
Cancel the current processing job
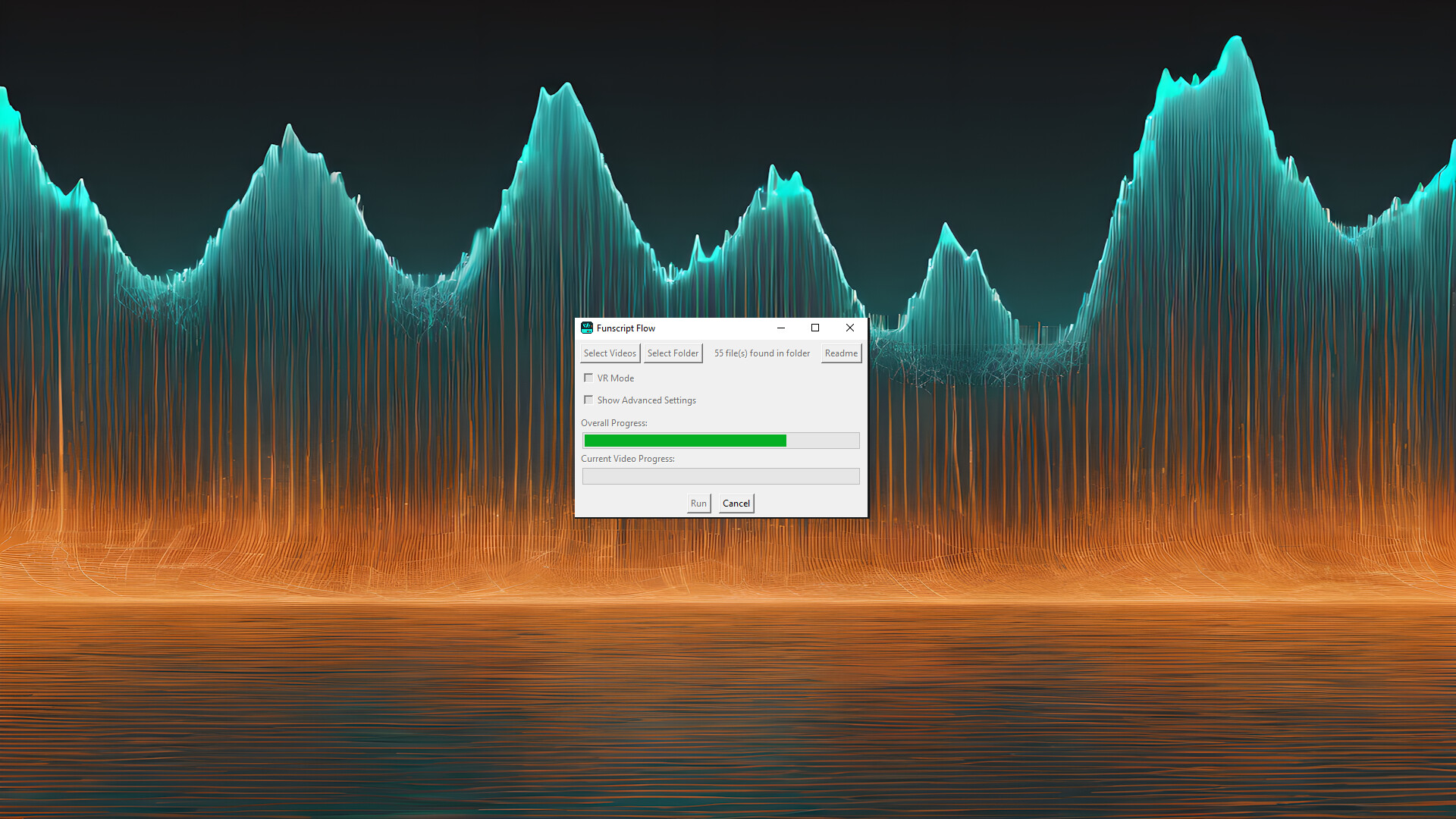point(735,503)
